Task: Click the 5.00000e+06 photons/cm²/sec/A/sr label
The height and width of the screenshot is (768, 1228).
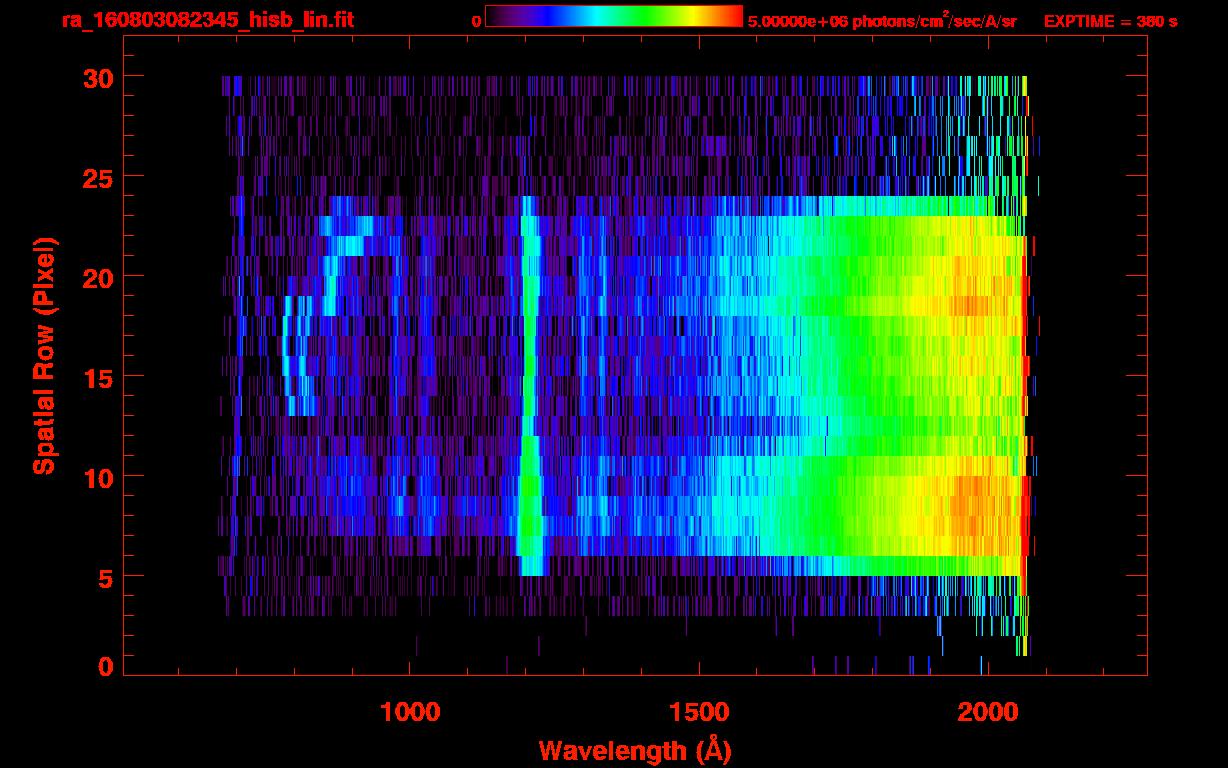Action: 882,20
